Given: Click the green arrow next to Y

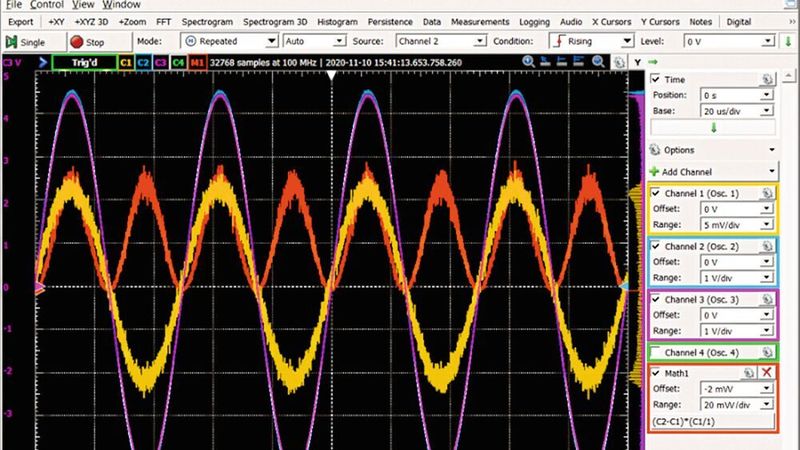Looking at the screenshot, I should pos(653,62).
